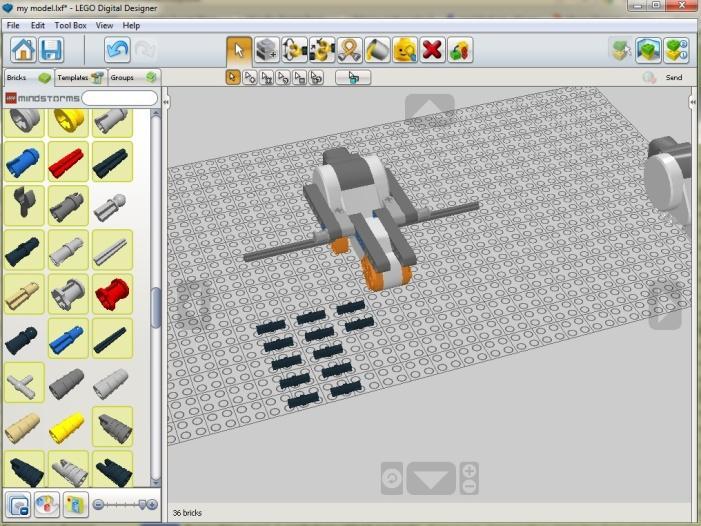Increase palette icon size plus button
This screenshot has height=526, width=701.
(x=152, y=505)
